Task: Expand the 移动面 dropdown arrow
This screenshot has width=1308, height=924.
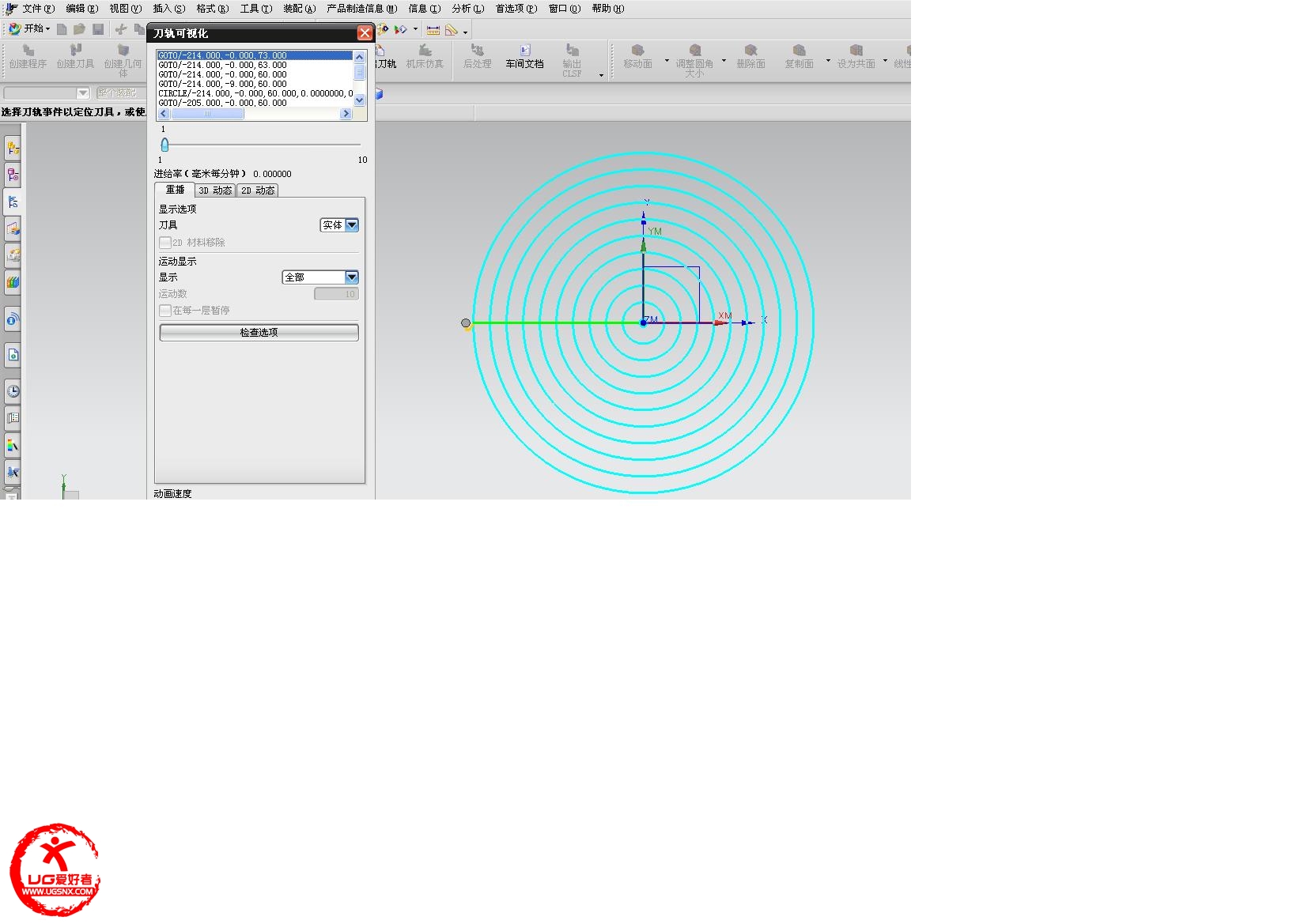Action: [667, 60]
